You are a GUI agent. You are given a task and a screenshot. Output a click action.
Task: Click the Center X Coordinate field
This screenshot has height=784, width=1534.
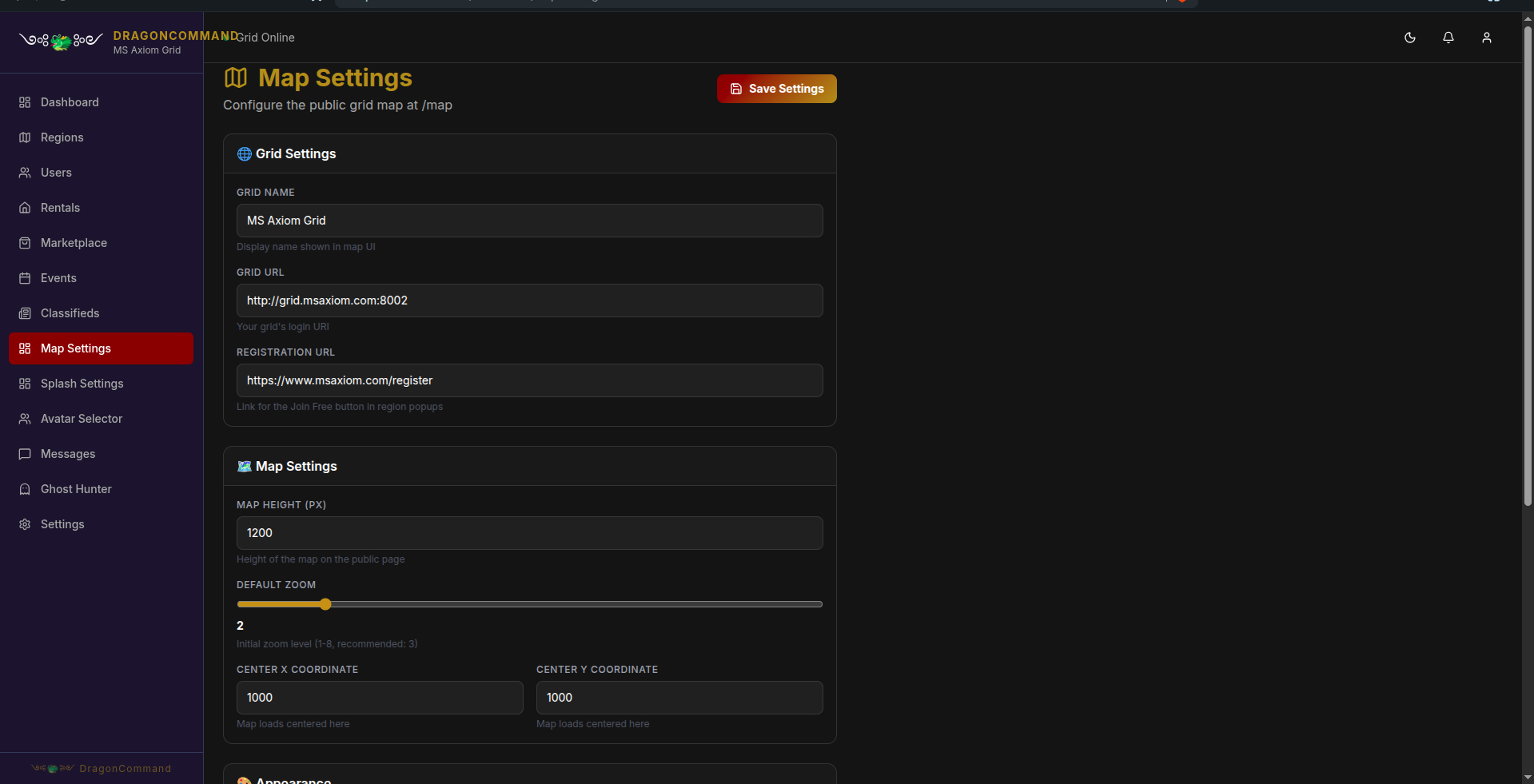point(380,698)
